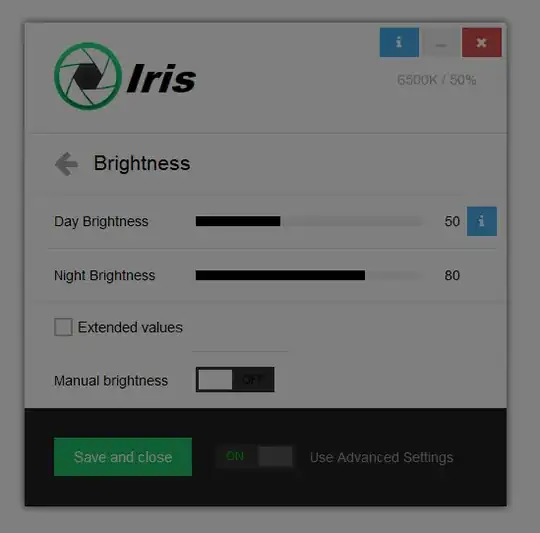Click the Manual brightness label
Screen dimensions: 540x533
[111, 381]
